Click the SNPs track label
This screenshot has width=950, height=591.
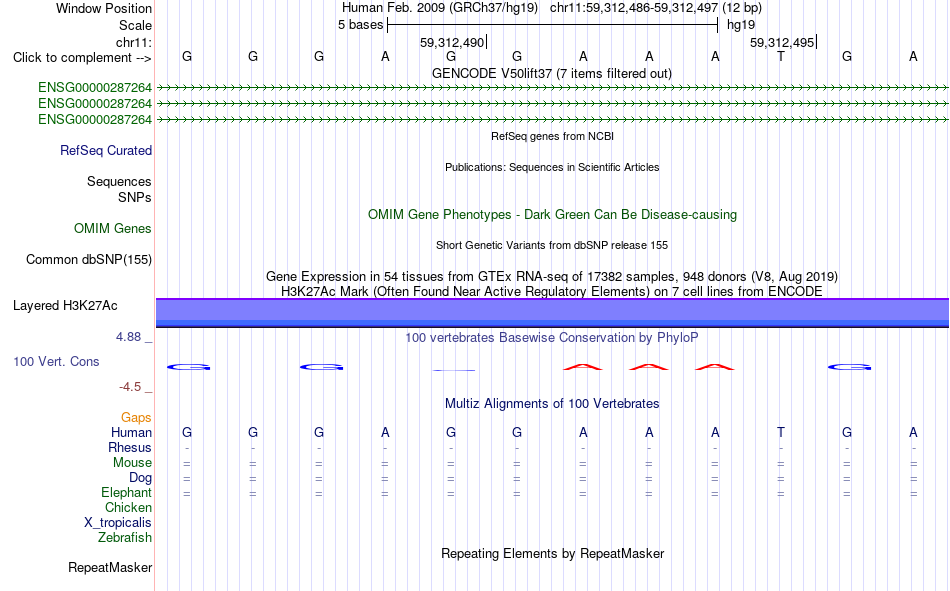pos(135,198)
